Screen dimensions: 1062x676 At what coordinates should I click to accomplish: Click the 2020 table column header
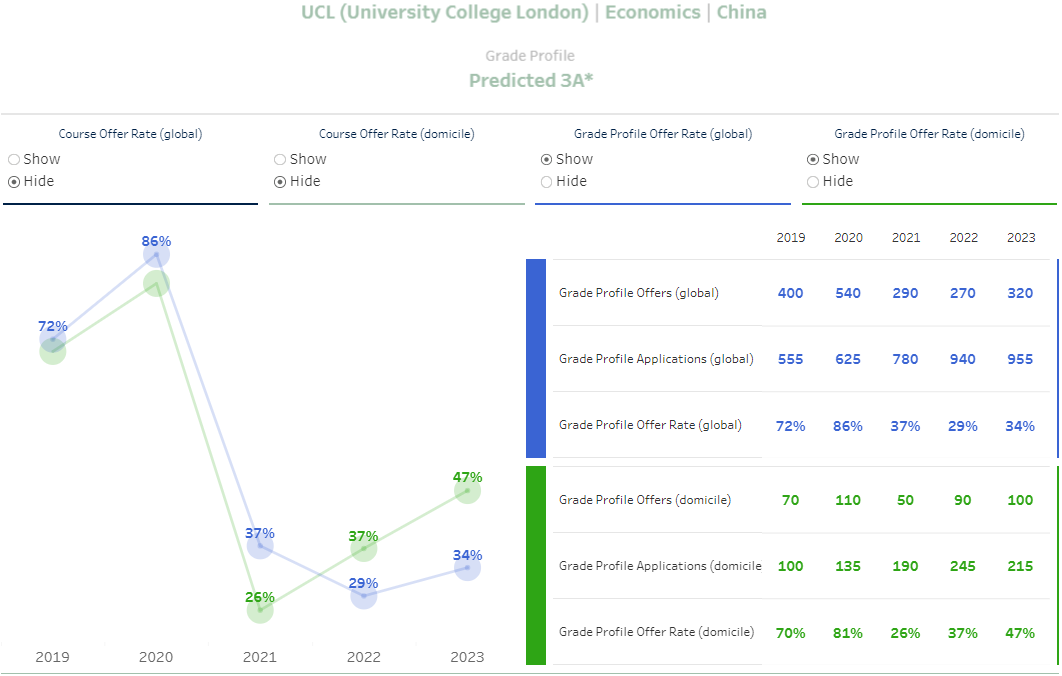tap(848, 238)
